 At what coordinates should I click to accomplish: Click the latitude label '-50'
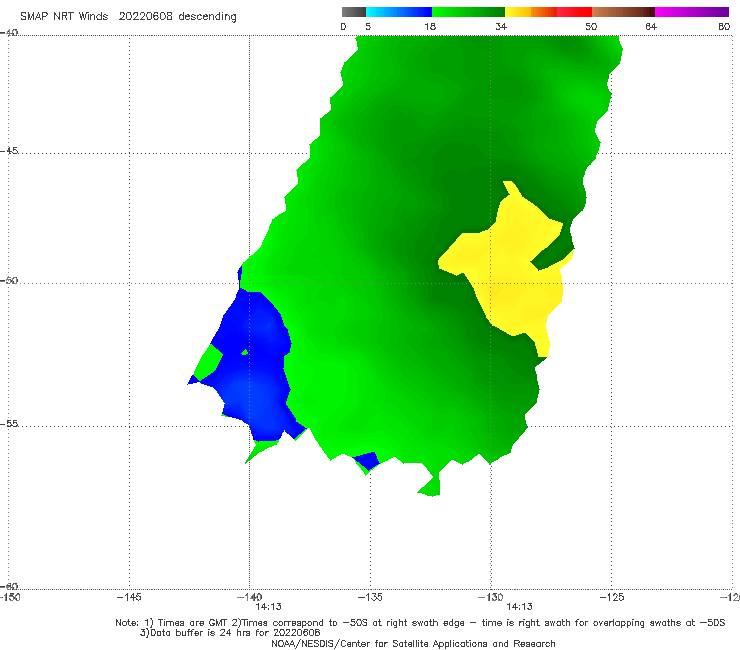pos(9,280)
